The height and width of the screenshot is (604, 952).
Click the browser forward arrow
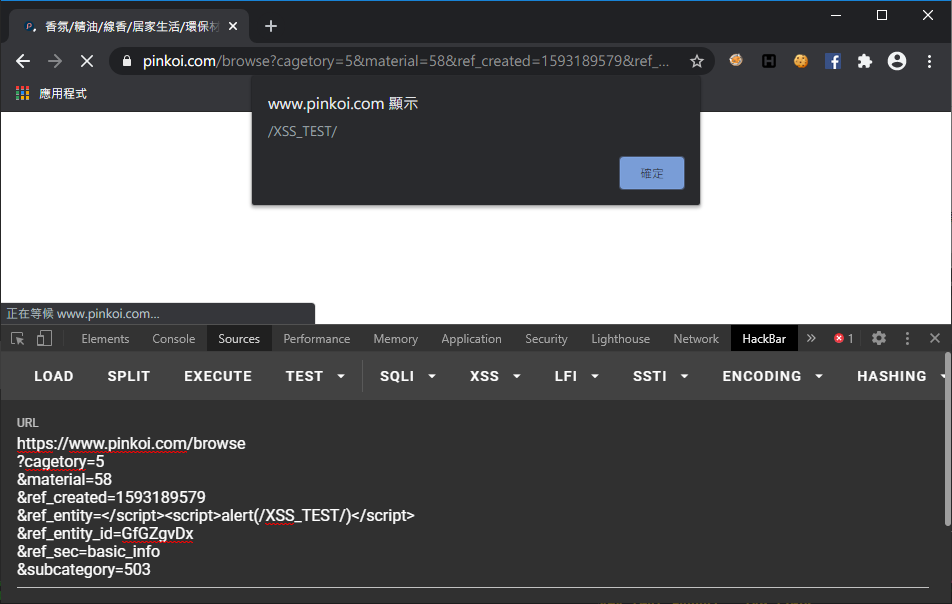pyautogui.click(x=55, y=61)
